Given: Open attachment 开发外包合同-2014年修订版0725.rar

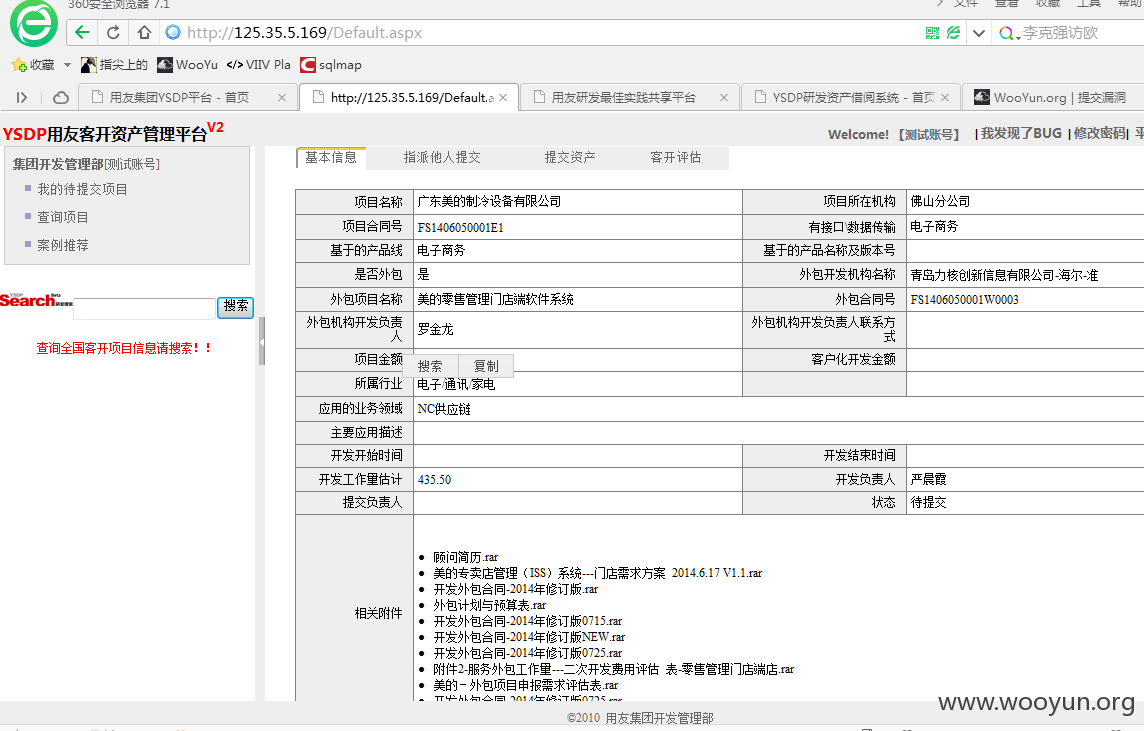Looking at the screenshot, I should click(527, 654).
